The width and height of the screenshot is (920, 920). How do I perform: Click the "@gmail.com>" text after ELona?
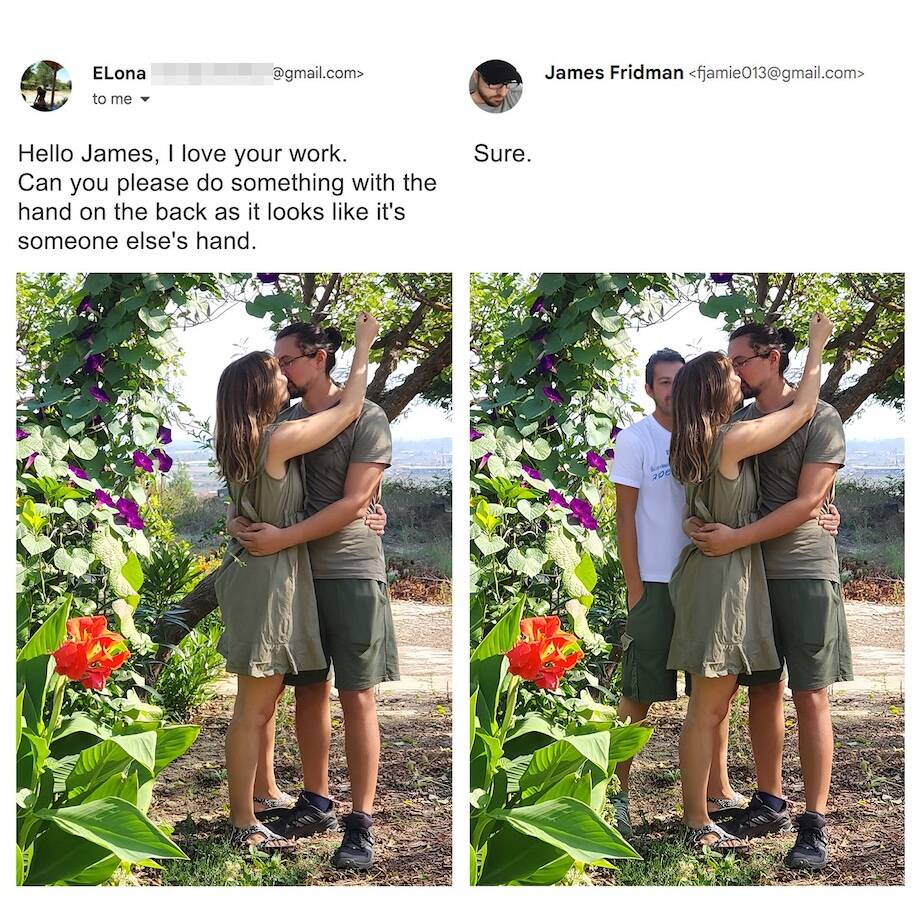click(x=319, y=73)
